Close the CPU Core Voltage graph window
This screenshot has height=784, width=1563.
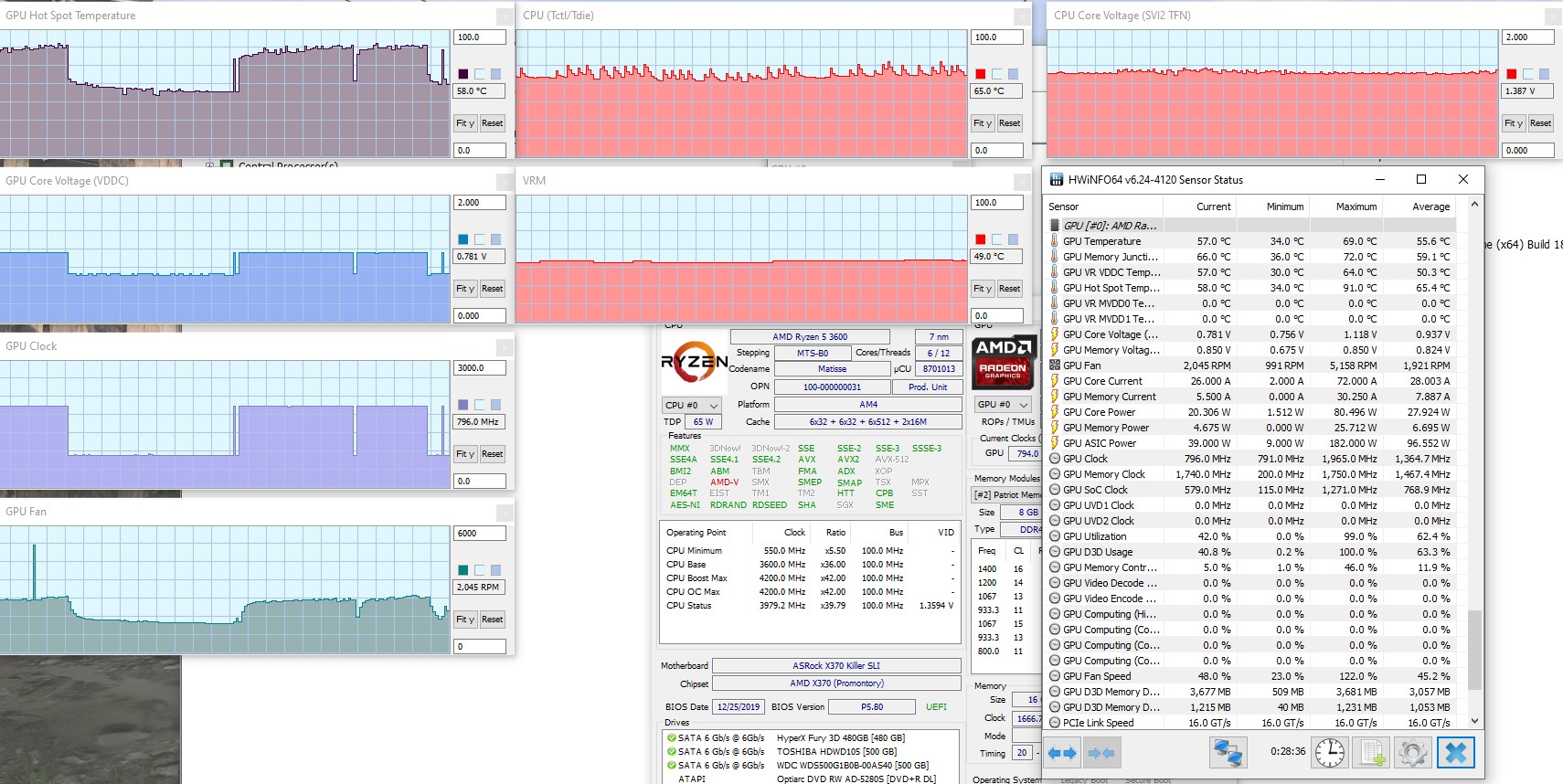[1553, 16]
